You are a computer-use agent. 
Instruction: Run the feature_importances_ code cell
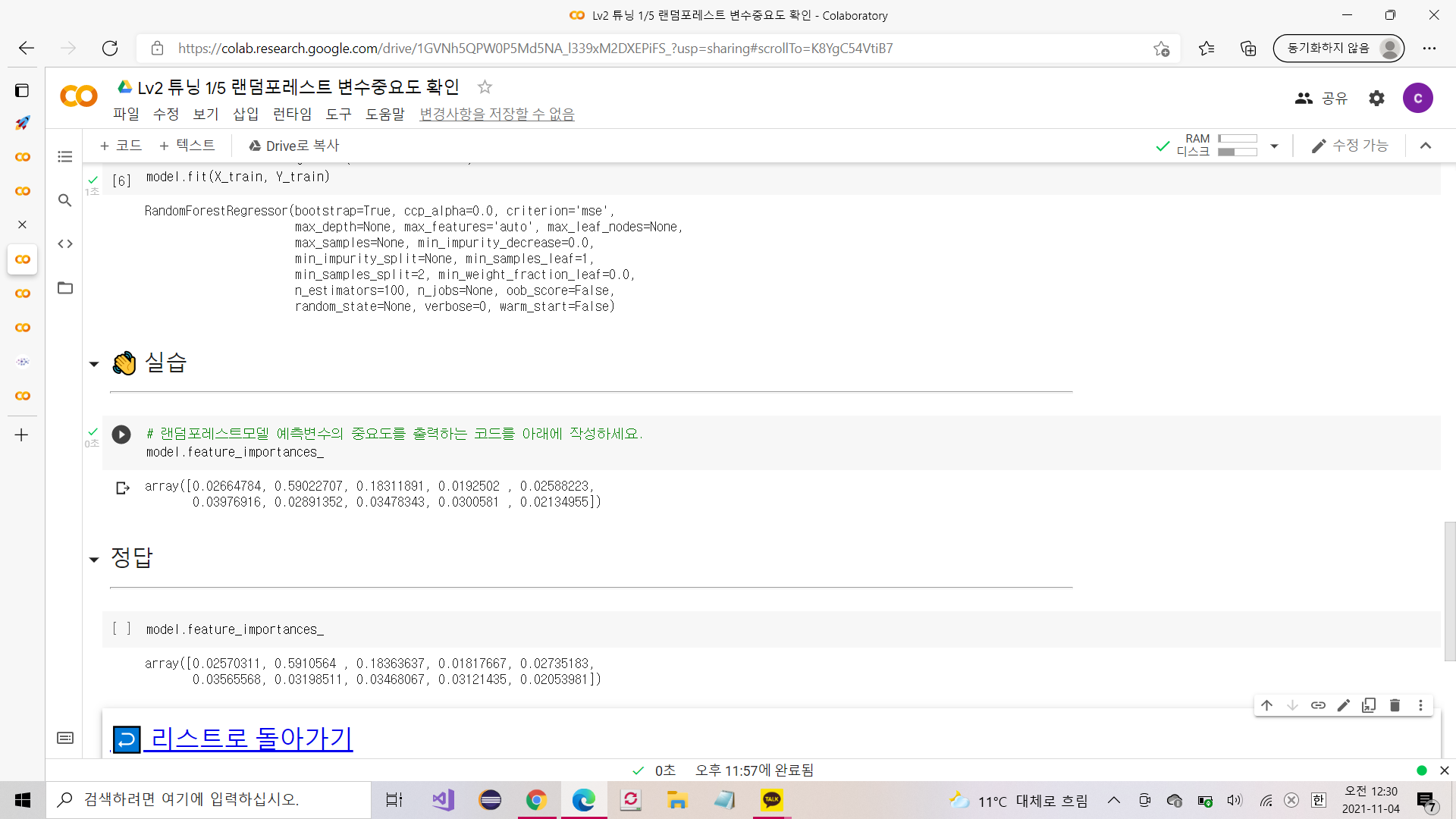tap(121, 435)
